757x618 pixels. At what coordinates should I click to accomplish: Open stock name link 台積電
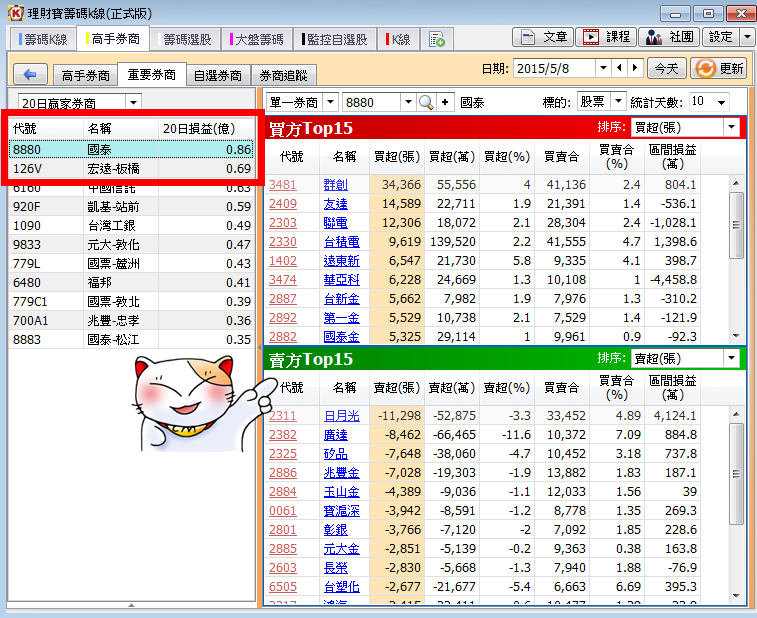tap(341, 241)
